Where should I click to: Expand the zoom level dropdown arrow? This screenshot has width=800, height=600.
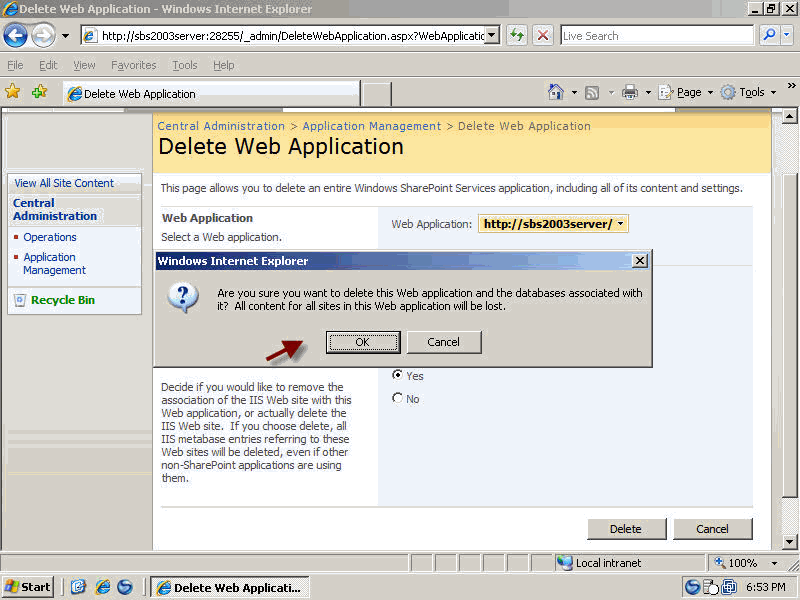[x=774, y=563]
